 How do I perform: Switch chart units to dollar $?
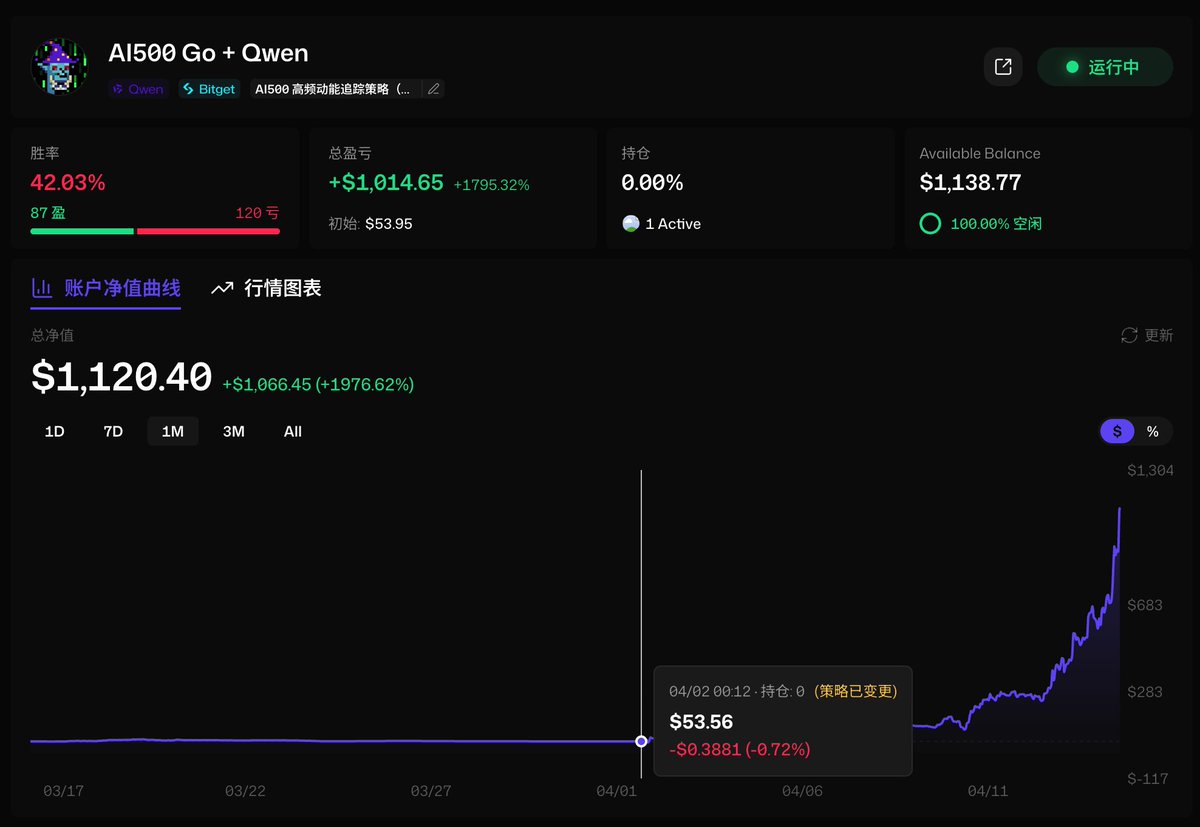tap(1117, 431)
